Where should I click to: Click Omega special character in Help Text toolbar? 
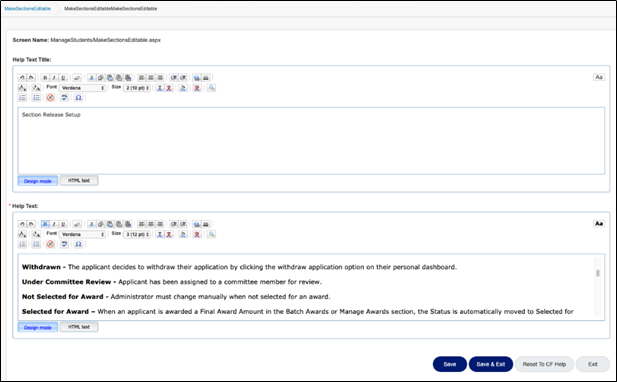click(78, 244)
